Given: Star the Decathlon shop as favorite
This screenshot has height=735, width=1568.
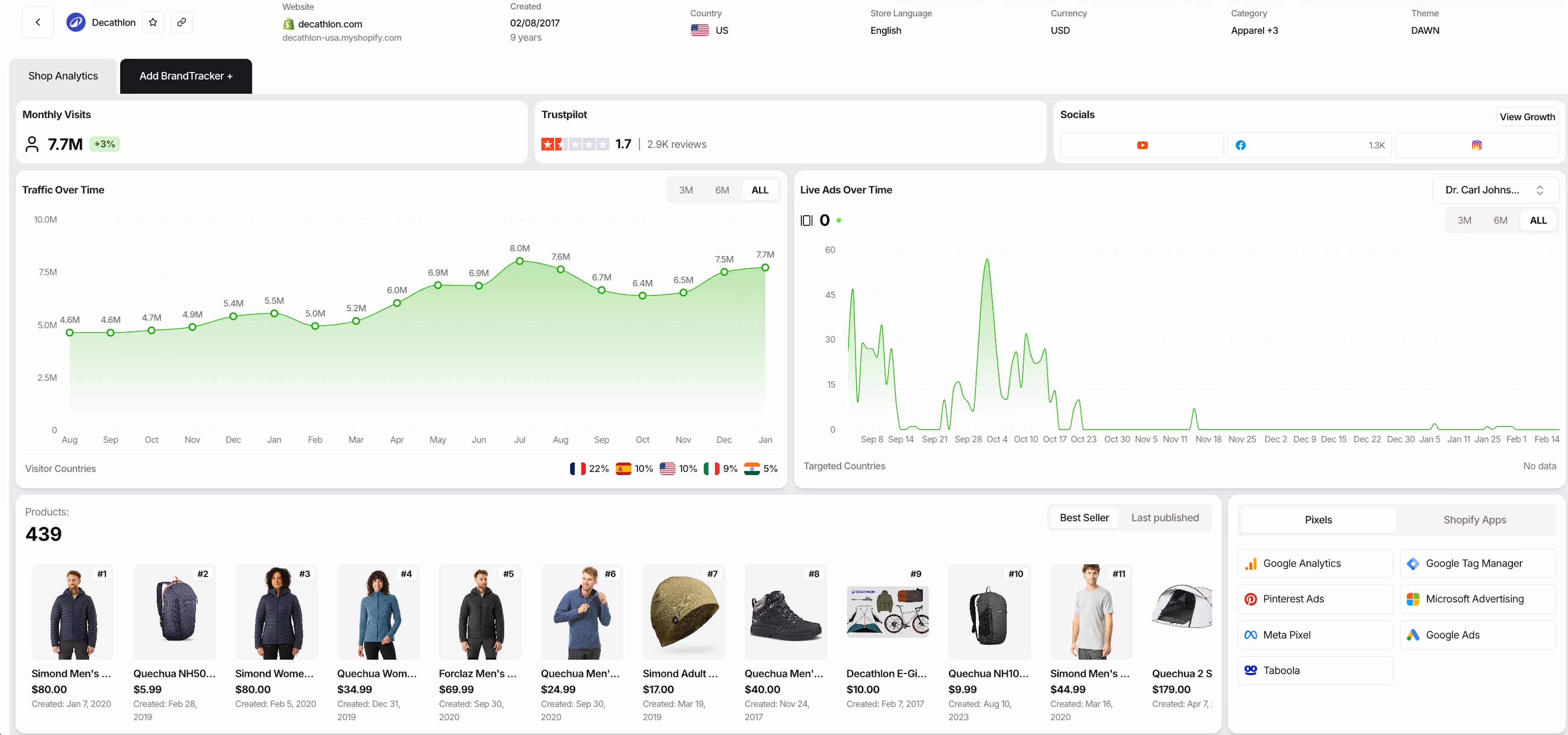Looking at the screenshot, I should pos(153,22).
